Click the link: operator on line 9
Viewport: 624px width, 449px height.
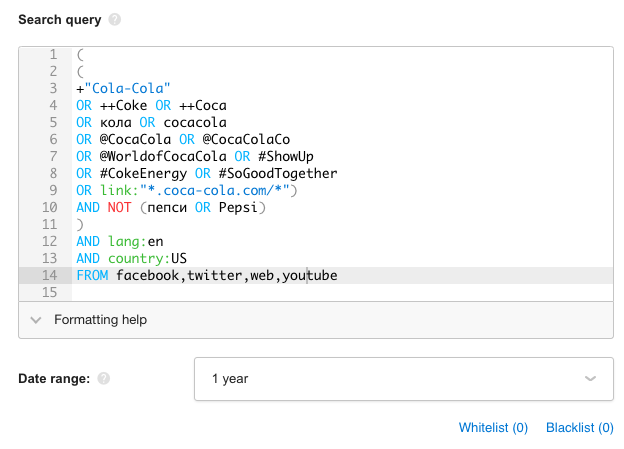(x=119, y=191)
